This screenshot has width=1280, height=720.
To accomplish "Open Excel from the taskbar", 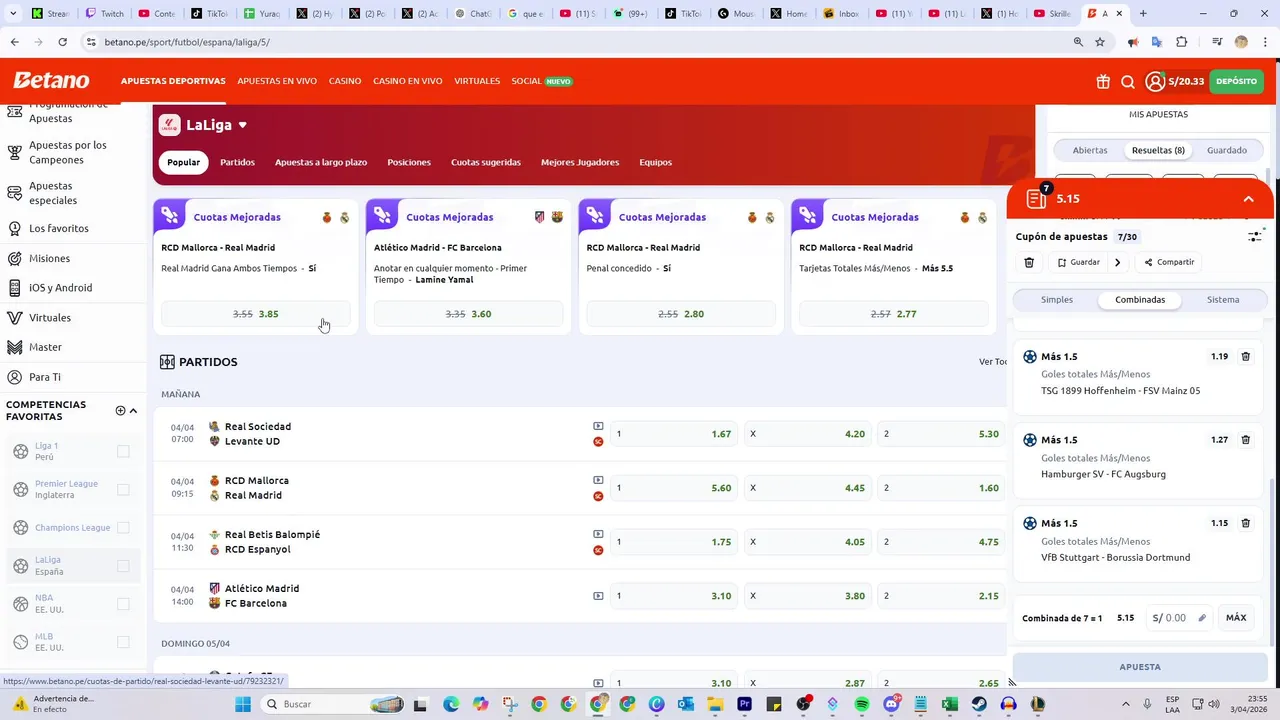I will (x=950, y=704).
